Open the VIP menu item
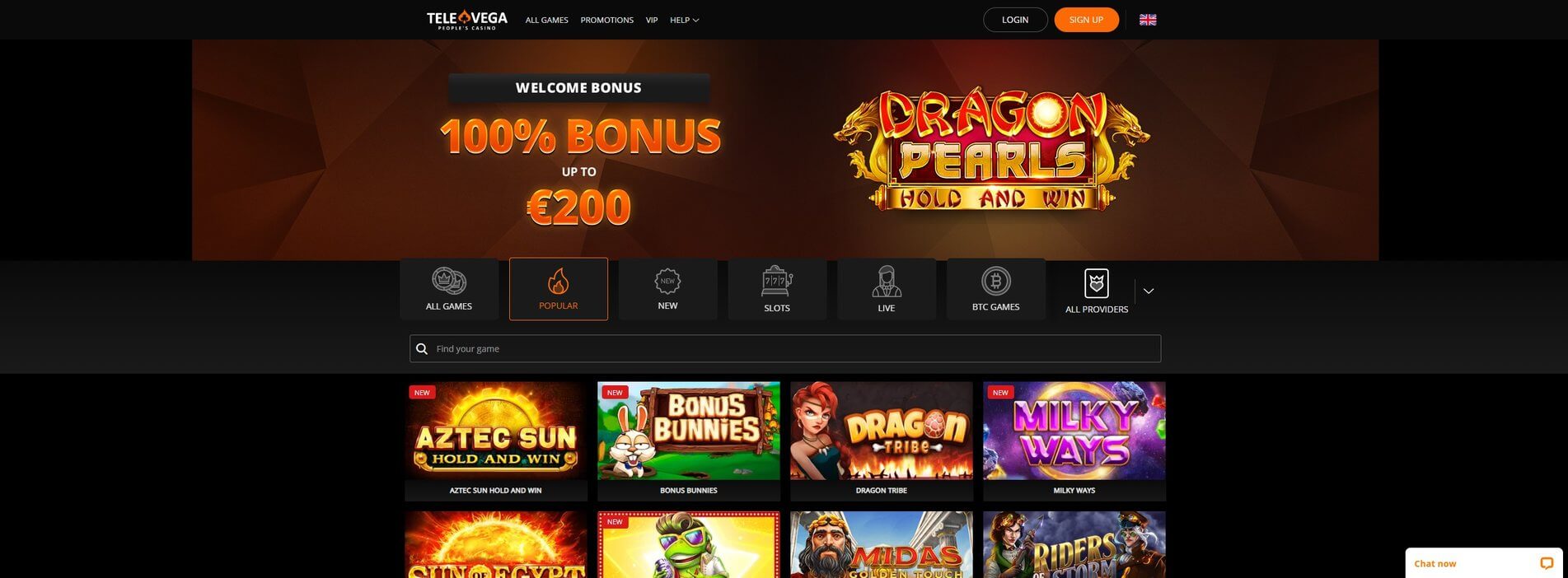 click(x=652, y=20)
